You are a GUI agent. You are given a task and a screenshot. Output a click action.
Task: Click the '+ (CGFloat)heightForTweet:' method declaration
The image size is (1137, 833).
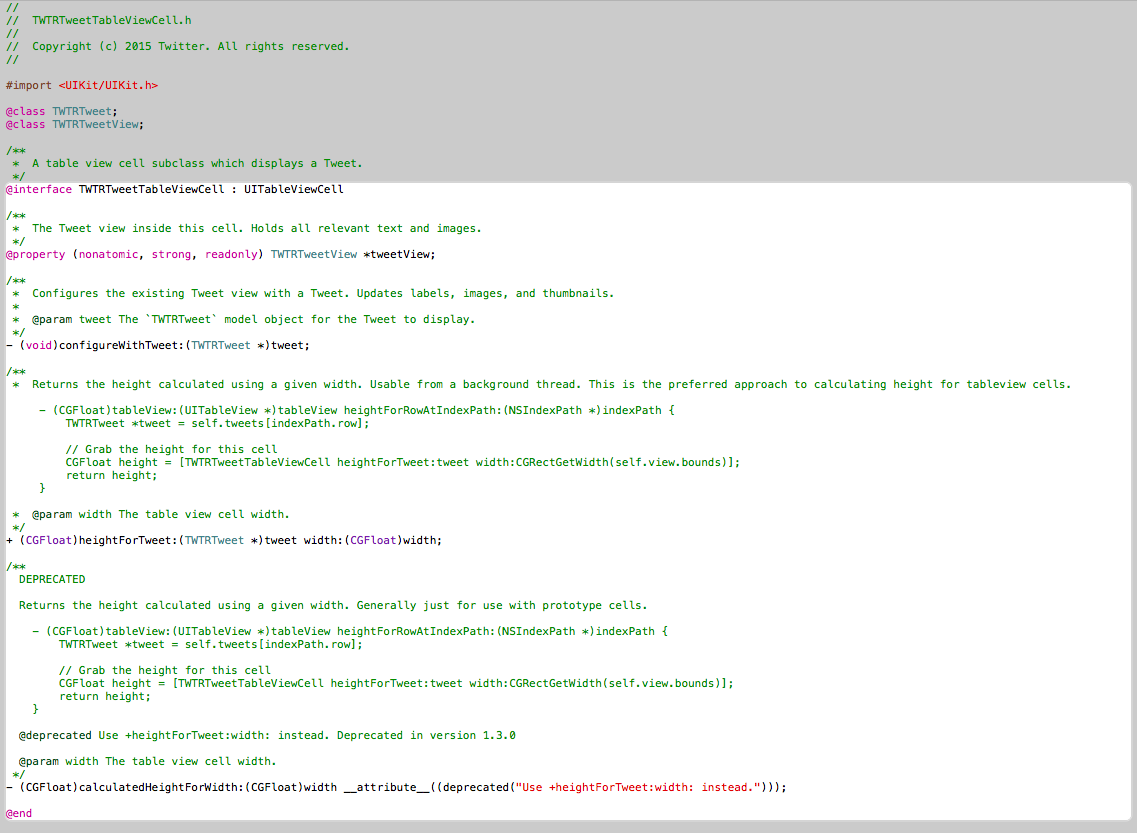pyautogui.click(x=223, y=541)
